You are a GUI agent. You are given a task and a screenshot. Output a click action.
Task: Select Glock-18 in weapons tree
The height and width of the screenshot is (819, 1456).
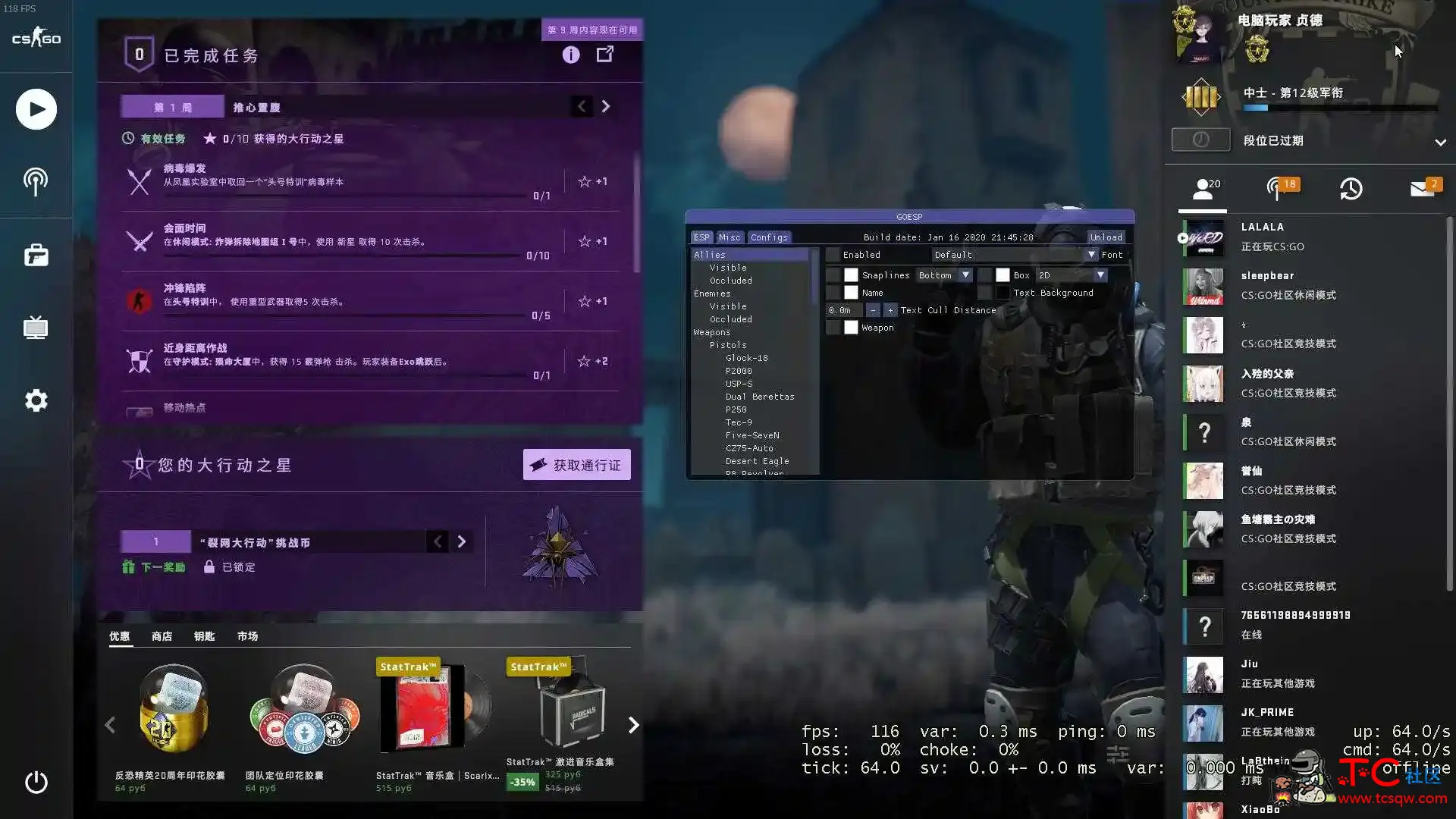[x=746, y=358]
